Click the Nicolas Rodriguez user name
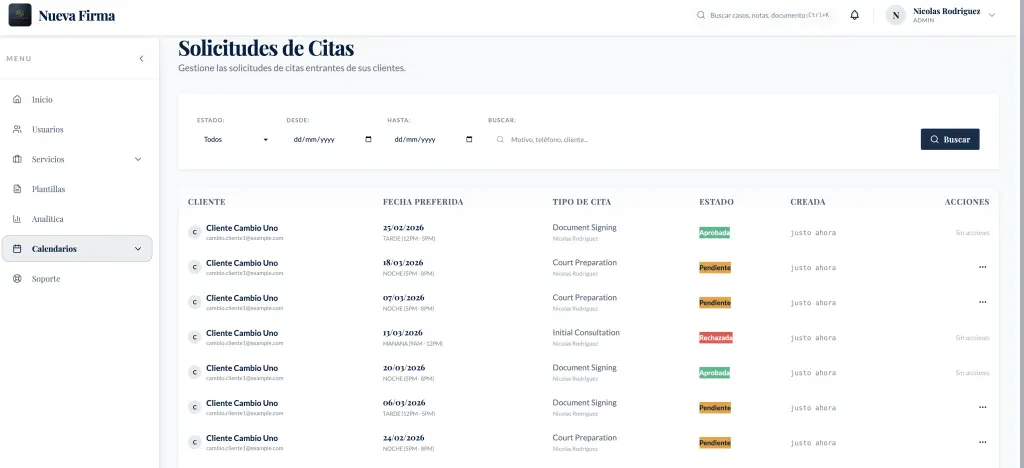Screen dimensions: 1024x468 946,11
